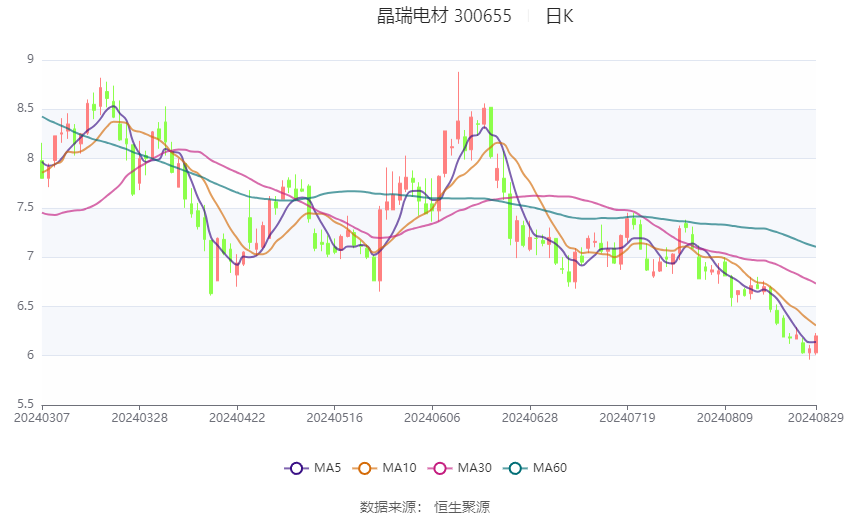The height and width of the screenshot is (517, 850).
Task: Click the data source text 数据来源：恒生聚源
Action: [424, 507]
